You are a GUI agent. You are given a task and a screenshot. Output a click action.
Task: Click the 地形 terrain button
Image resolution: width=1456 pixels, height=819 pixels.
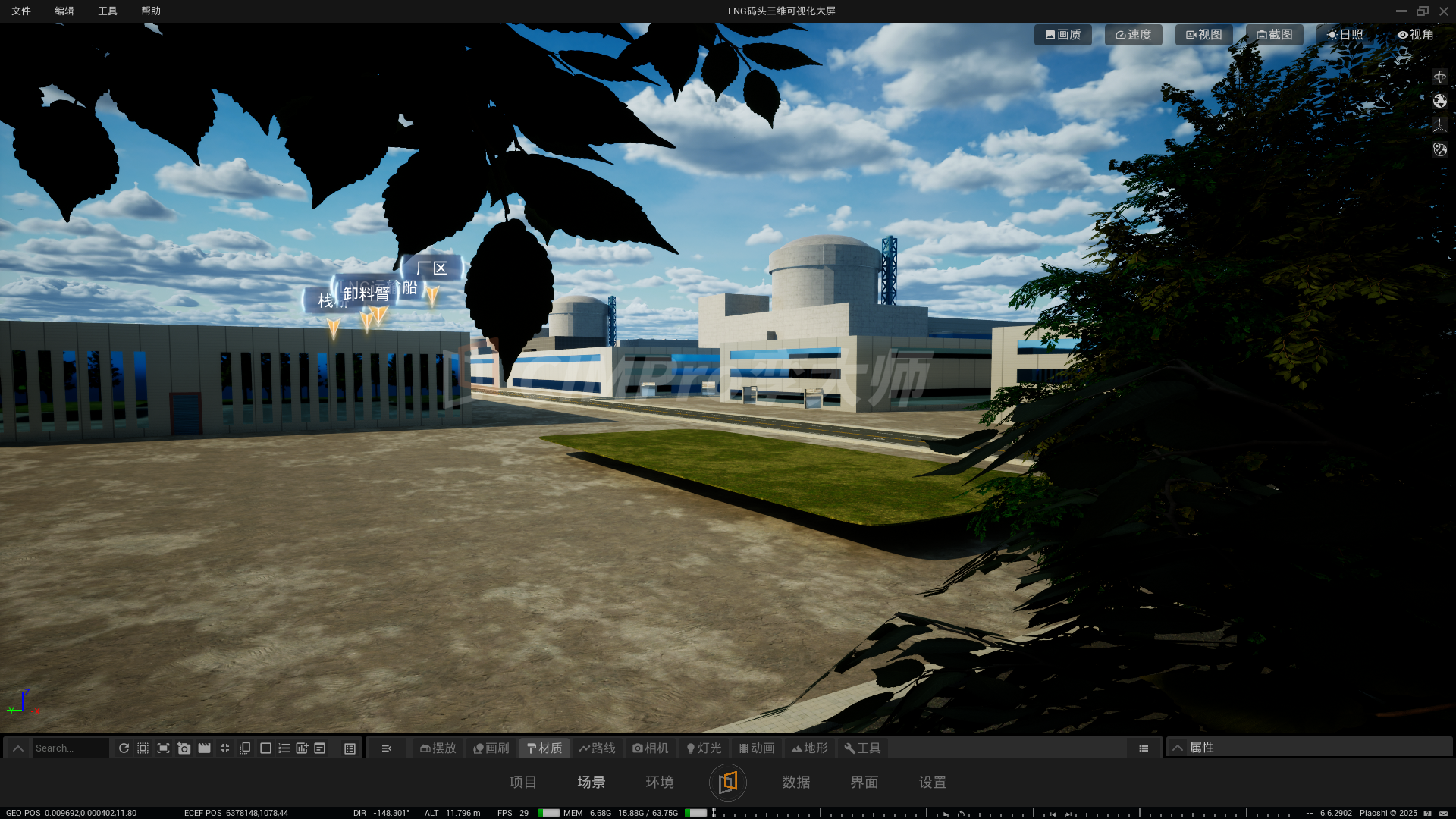coord(810,748)
